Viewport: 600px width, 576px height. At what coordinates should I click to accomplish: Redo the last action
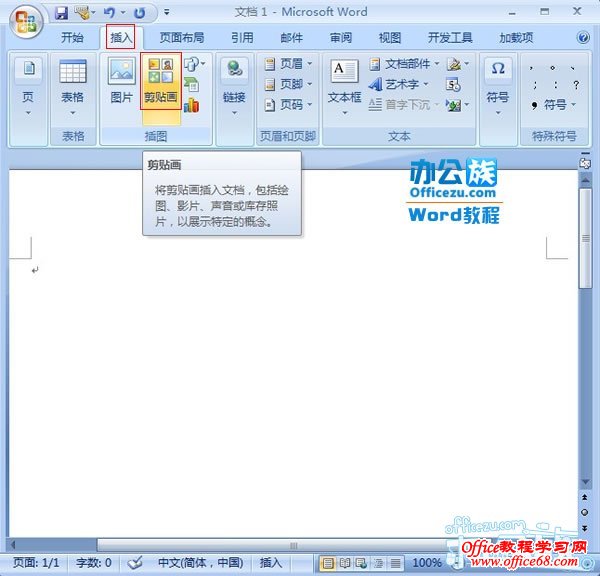[140, 13]
